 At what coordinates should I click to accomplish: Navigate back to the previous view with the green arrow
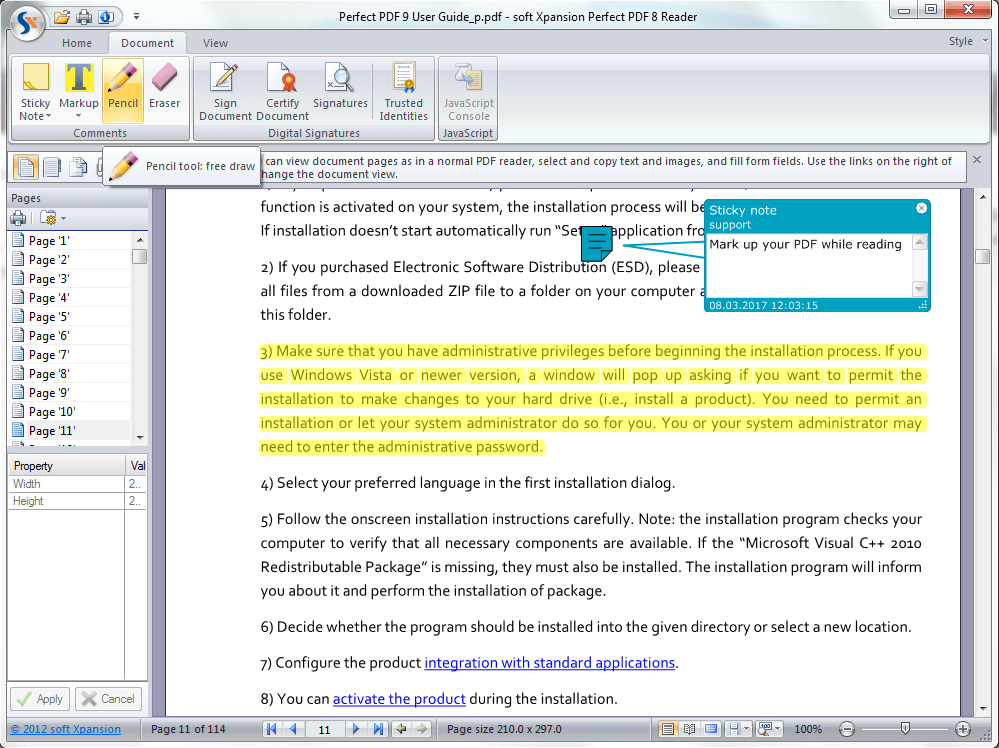pyautogui.click(x=401, y=729)
